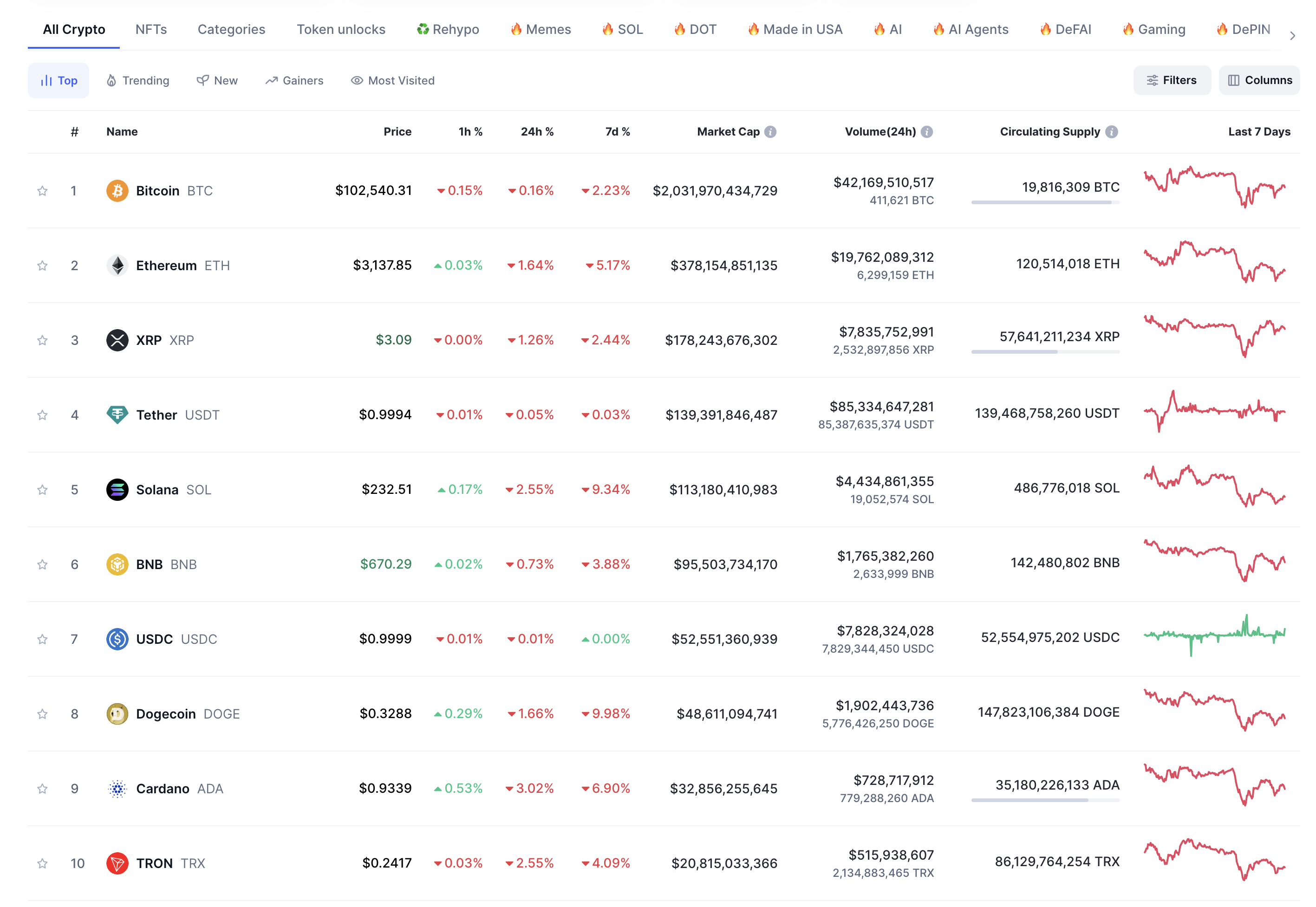Click the flame icon beside Trending

111,81
